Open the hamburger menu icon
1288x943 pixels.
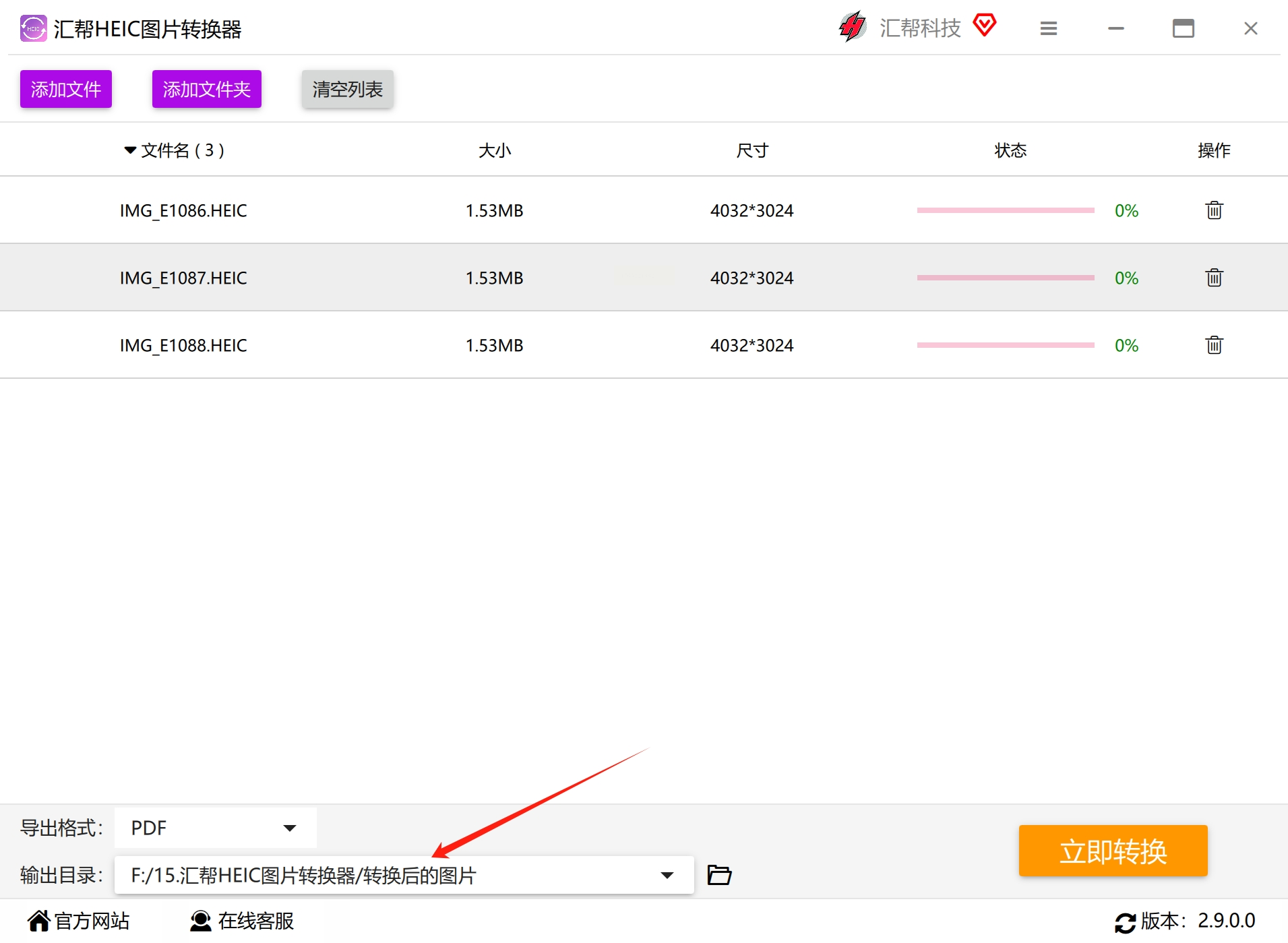pyautogui.click(x=1048, y=28)
